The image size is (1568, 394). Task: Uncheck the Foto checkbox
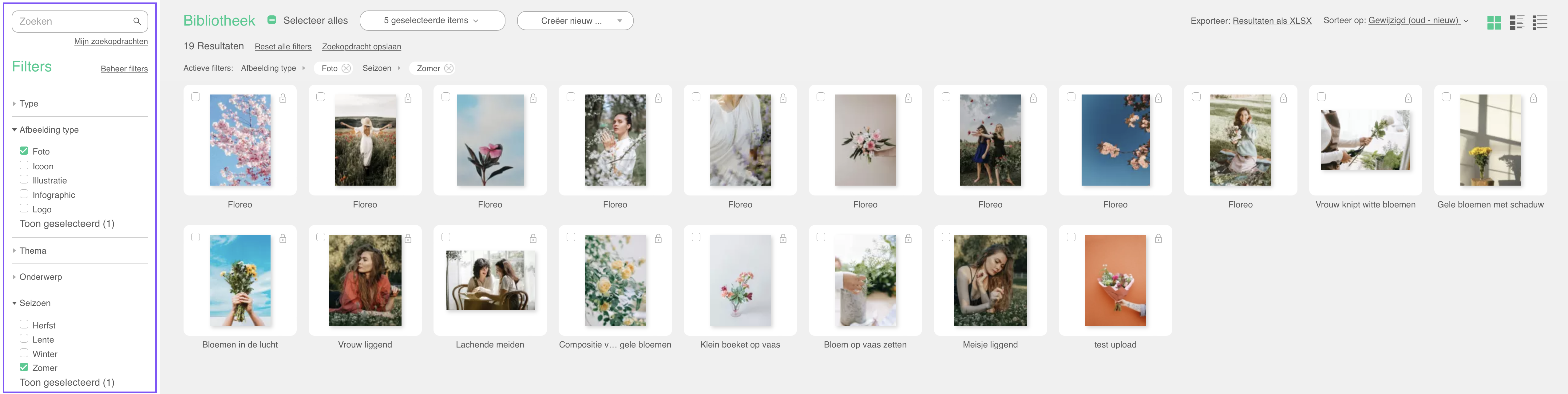coord(24,151)
